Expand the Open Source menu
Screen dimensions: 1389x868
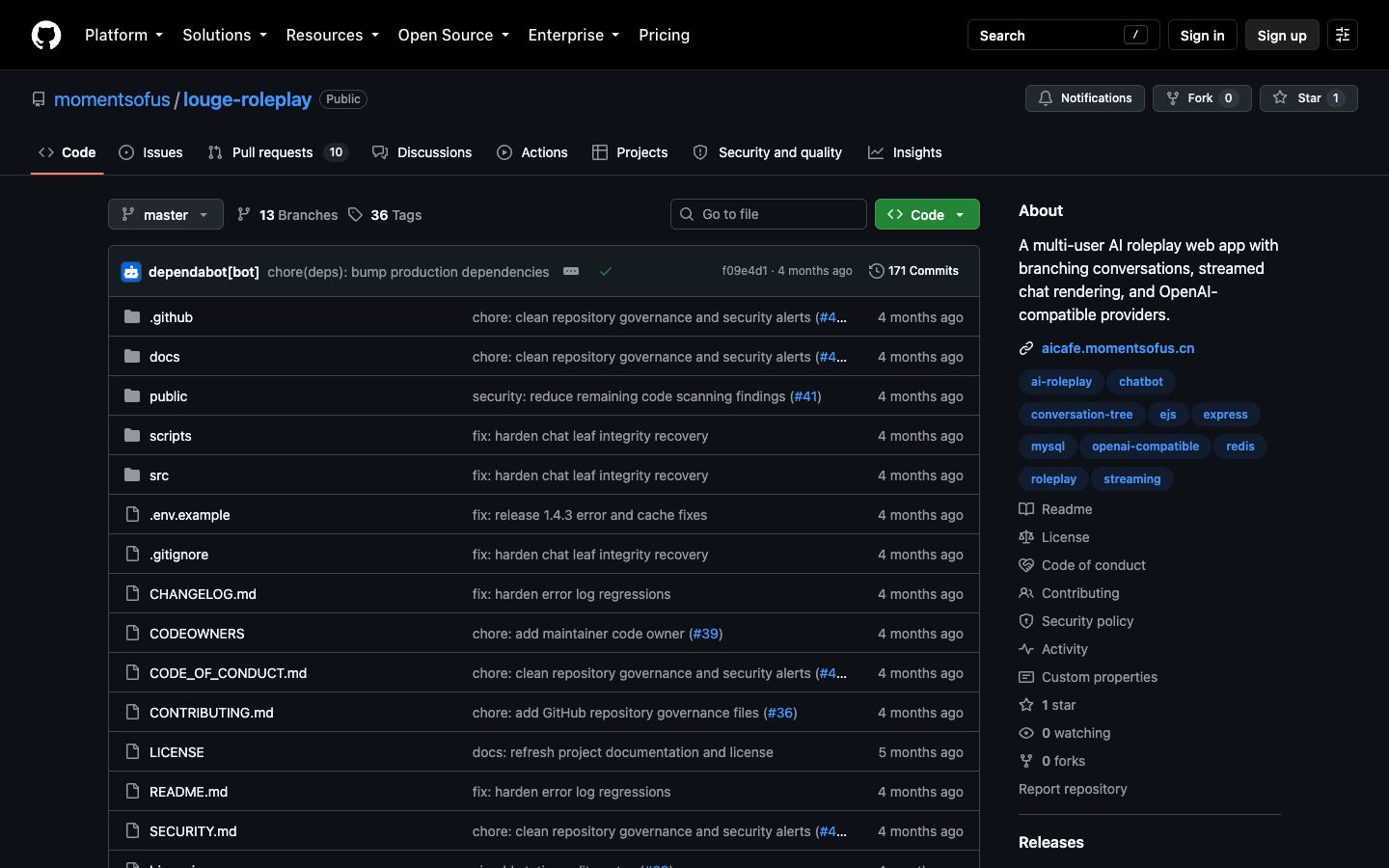tap(452, 35)
